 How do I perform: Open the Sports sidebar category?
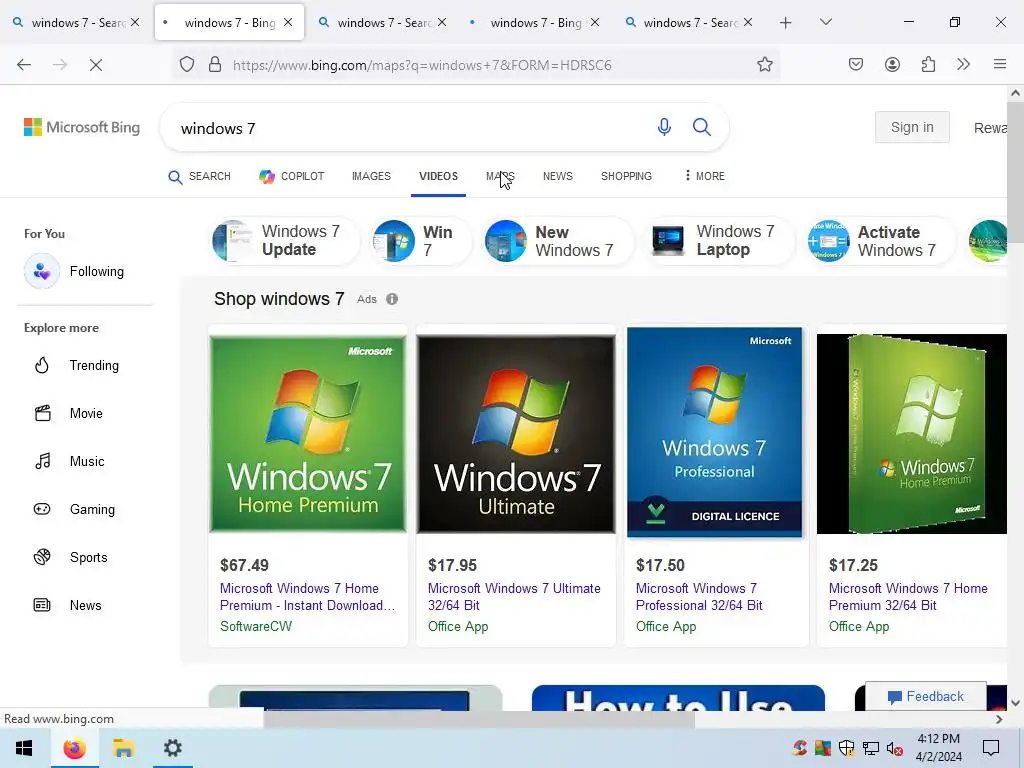[x=71, y=558]
